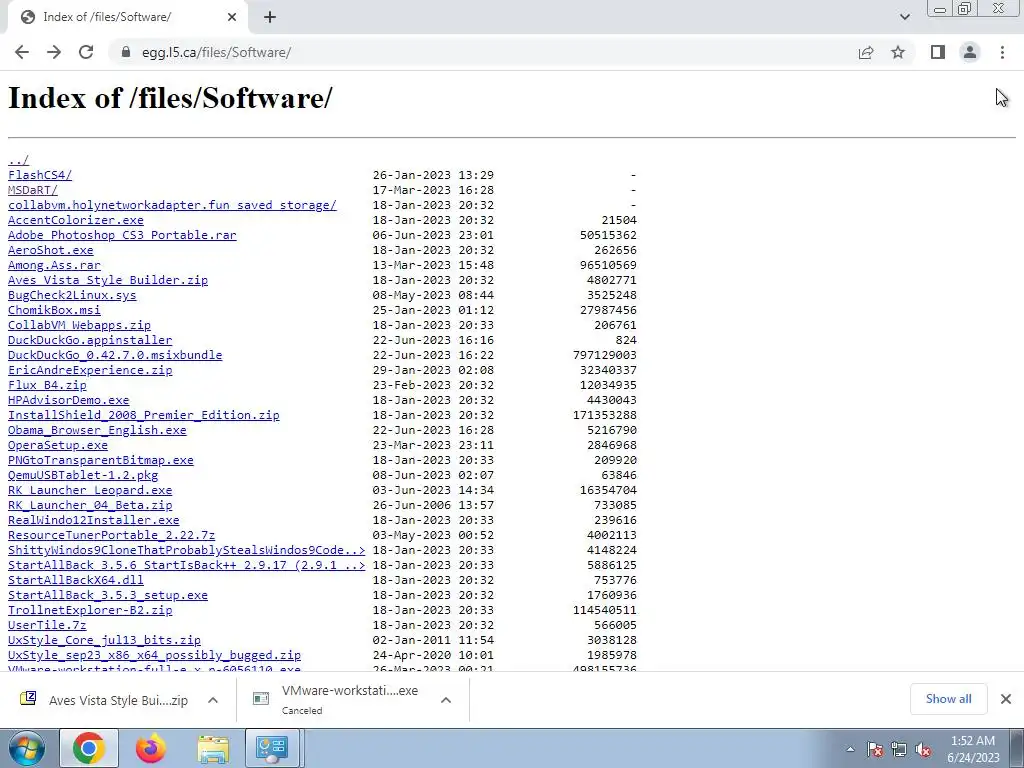Viewport: 1024px width, 768px height.
Task: Download BugCheck2Linux.sys
Action: [72, 295]
